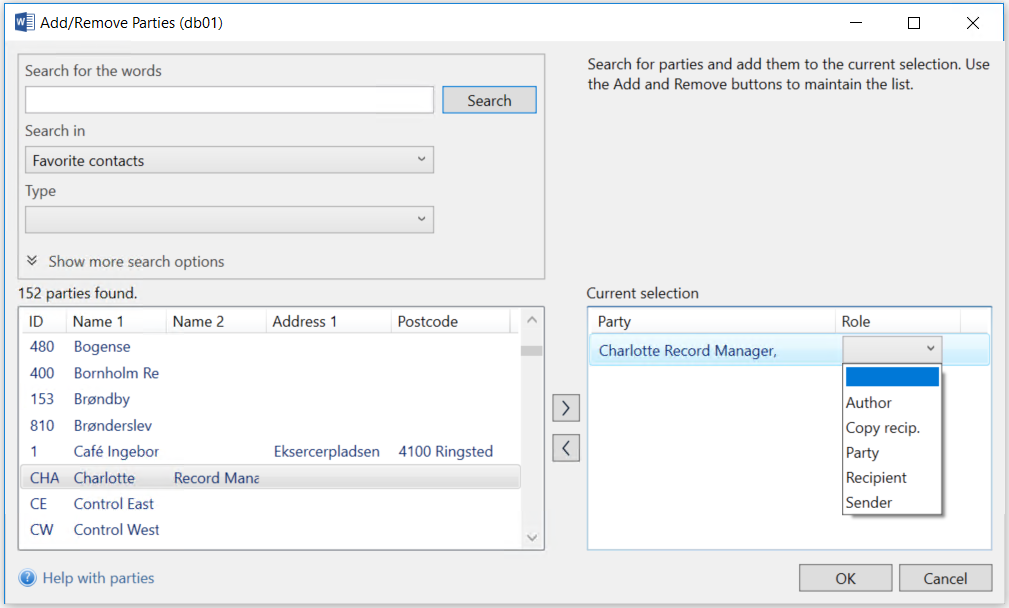
Task: Open the Type dropdown
Action: coord(229,219)
